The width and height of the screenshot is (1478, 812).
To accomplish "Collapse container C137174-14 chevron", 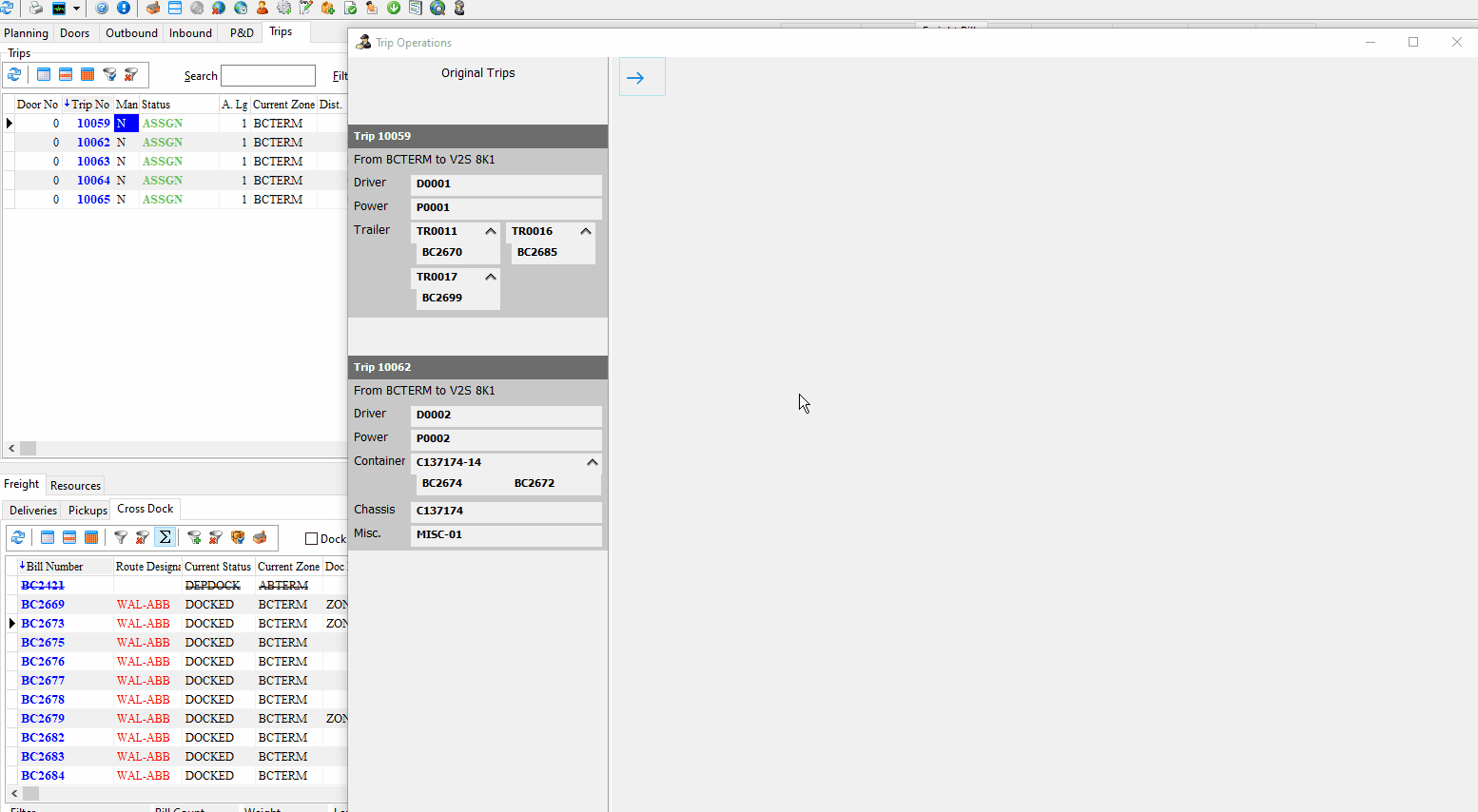I will [593, 462].
